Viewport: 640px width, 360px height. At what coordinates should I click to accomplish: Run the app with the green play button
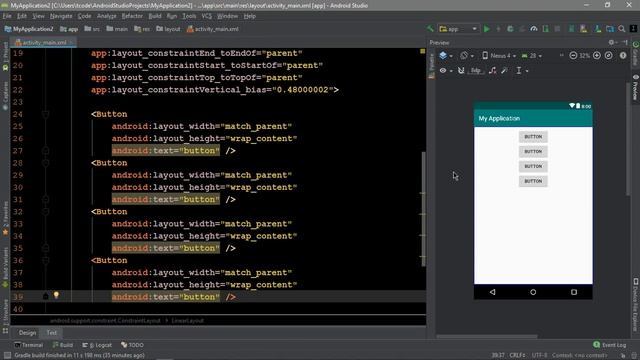[x=487, y=29]
